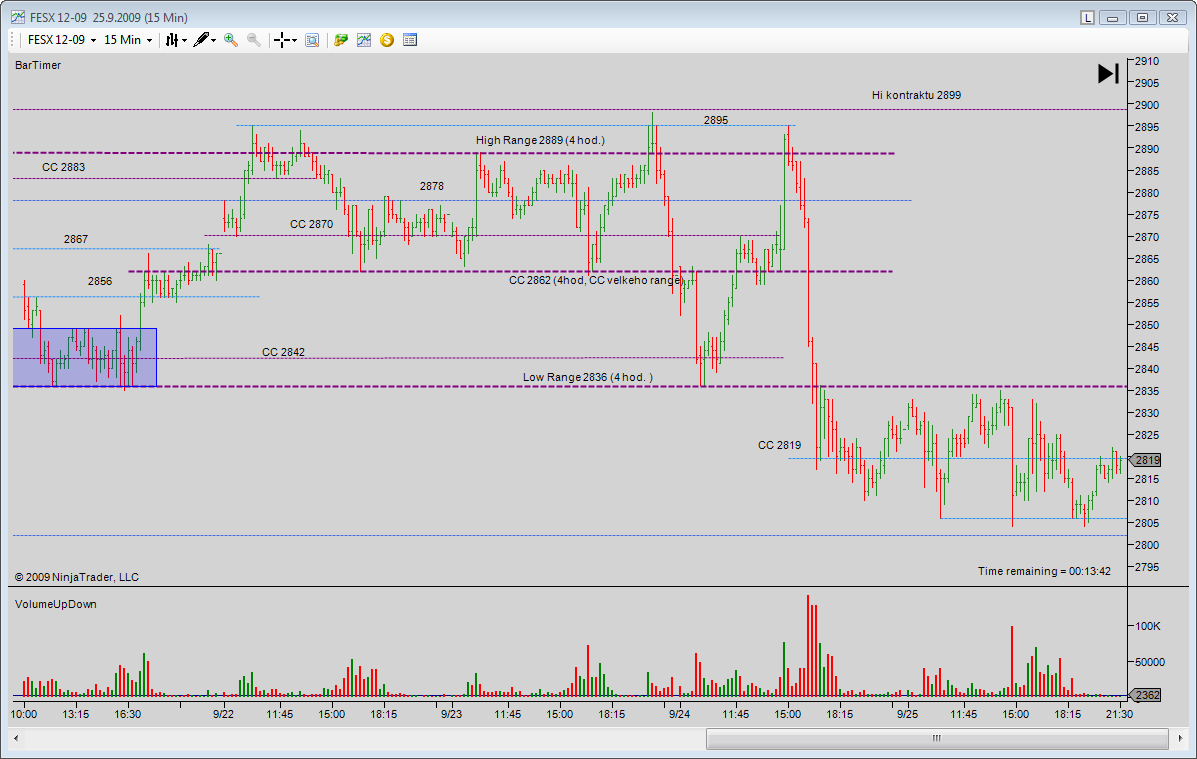Click the 'CC 2870' label
This screenshot has width=1197, height=759.
311,224
